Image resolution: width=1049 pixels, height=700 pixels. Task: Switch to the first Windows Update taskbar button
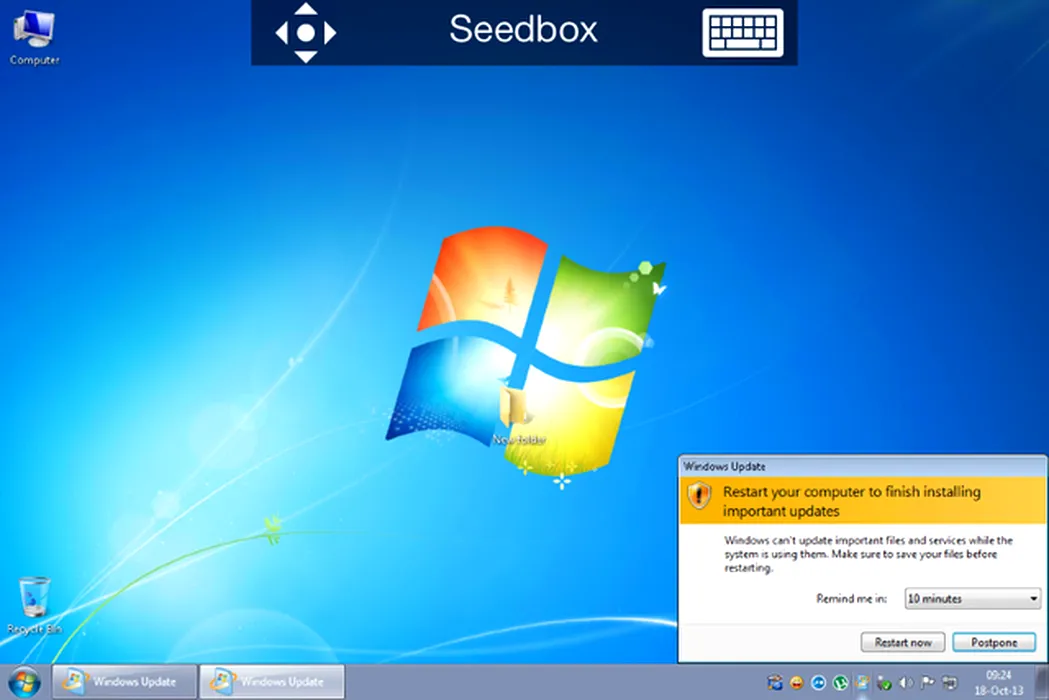122,682
